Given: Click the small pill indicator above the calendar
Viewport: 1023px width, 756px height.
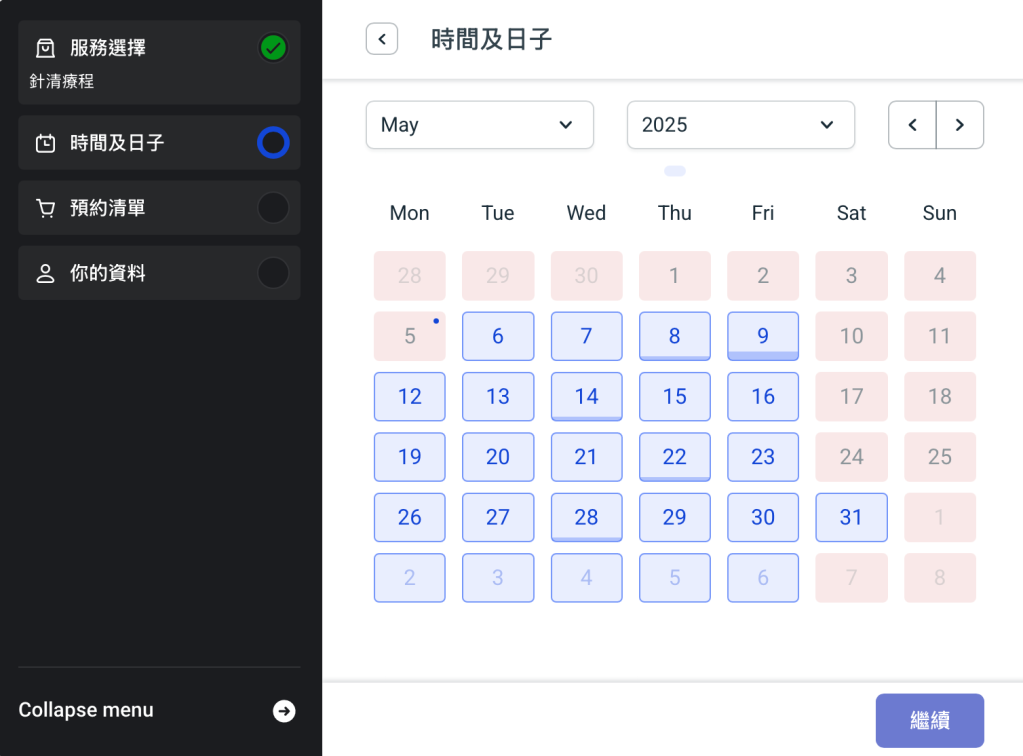Looking at the screenshot, I should point(675,171).
